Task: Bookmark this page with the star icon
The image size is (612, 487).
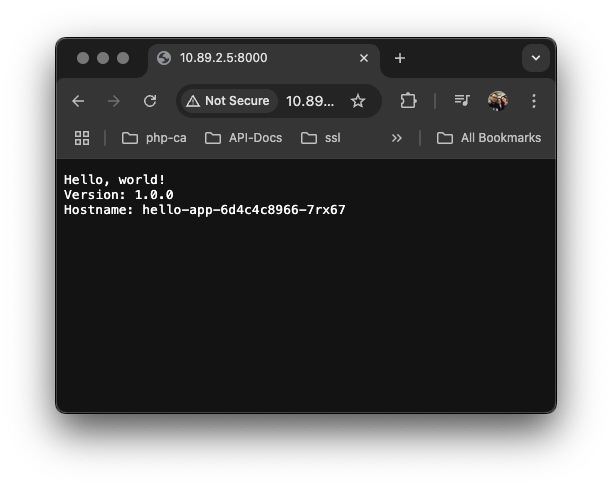Action: click(358, 101)
